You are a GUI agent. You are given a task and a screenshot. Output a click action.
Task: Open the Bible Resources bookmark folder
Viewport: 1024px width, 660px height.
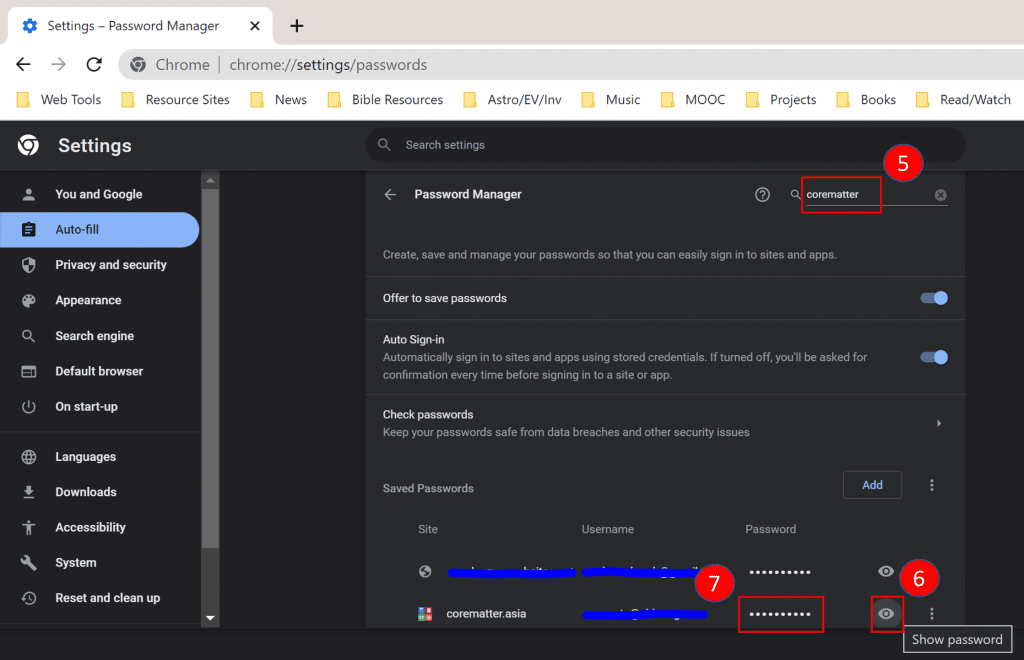point(385,100)
